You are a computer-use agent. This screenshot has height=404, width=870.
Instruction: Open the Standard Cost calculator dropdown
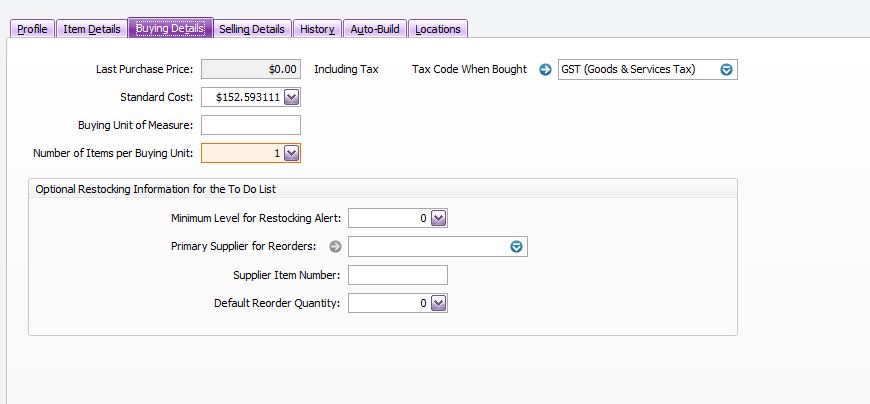click(x=291, y=98)
